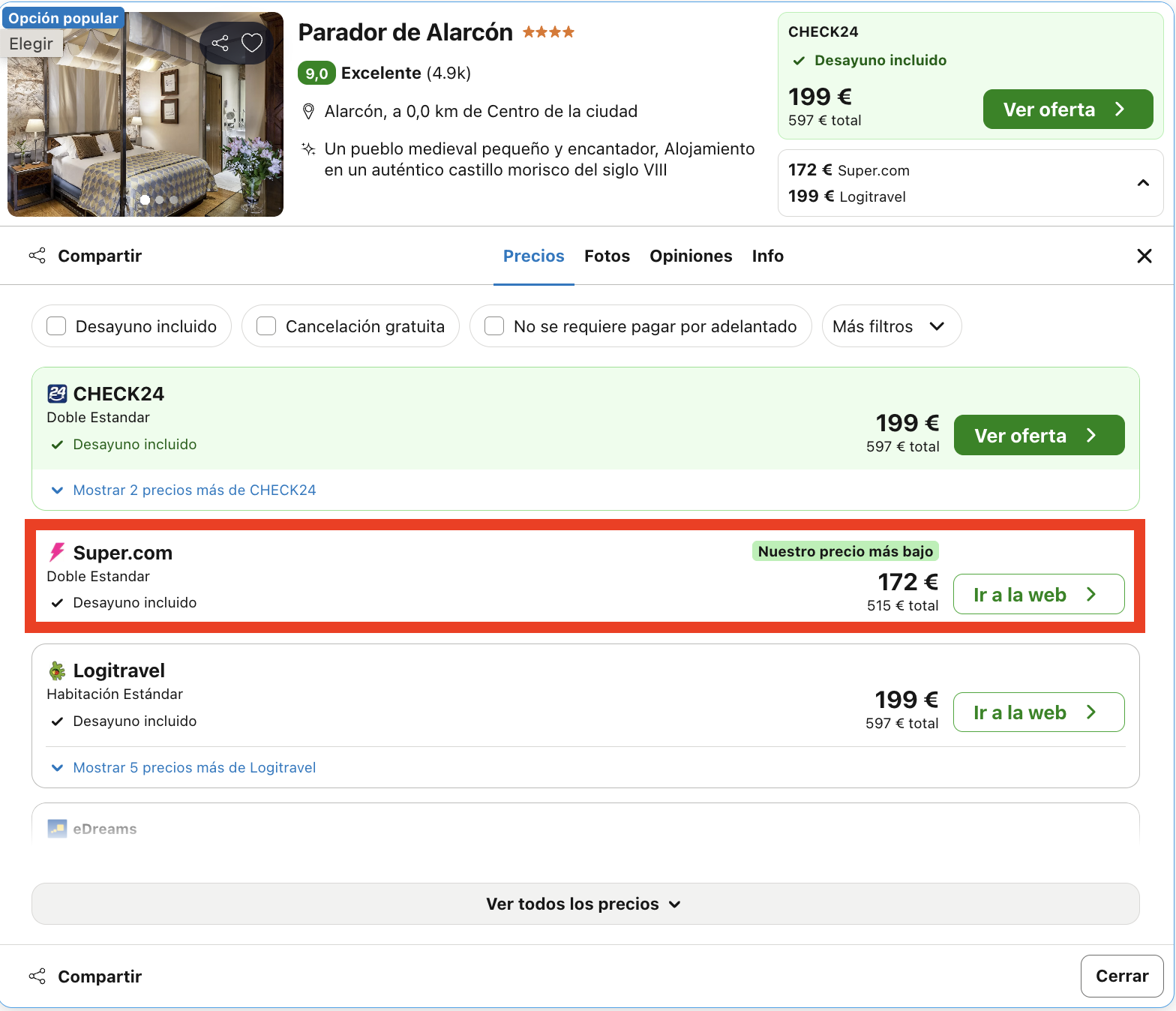Expand Mostrar 2 precios más de CHECK24

tap(184, 490)
